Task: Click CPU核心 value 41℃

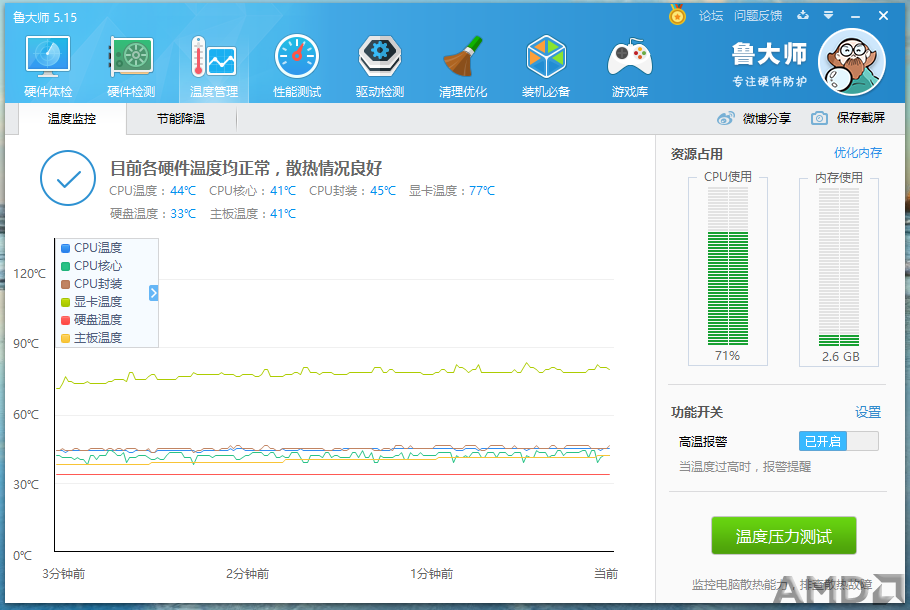Action: 283,191
